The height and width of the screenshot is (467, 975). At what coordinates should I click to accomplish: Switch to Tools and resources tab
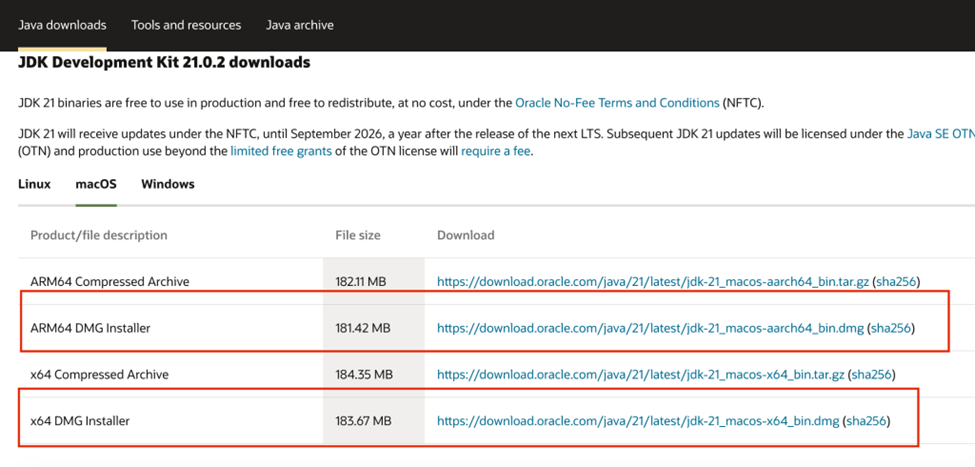186,24
